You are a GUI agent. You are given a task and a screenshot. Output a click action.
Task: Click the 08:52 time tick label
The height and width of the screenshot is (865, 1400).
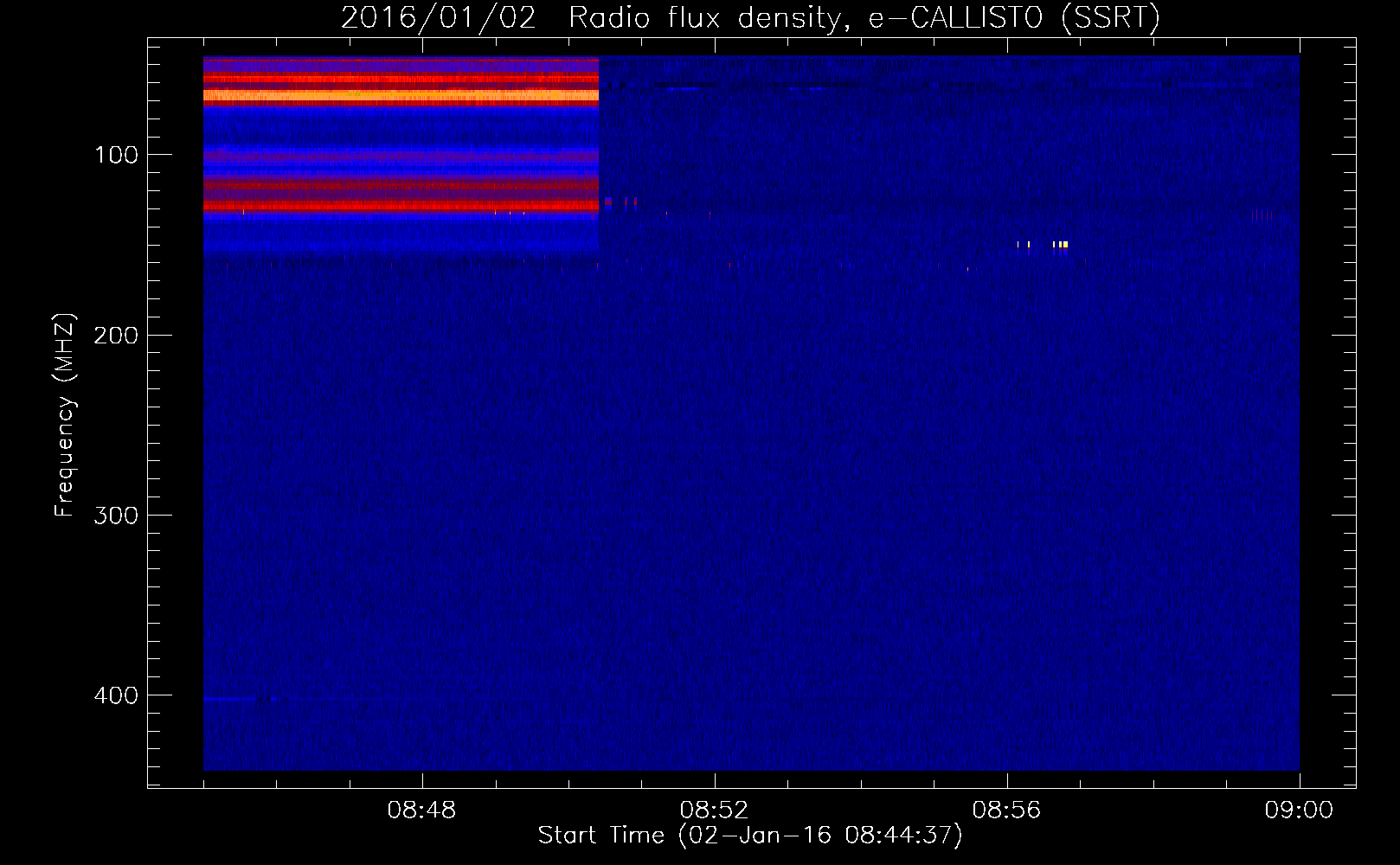point(714,811)
